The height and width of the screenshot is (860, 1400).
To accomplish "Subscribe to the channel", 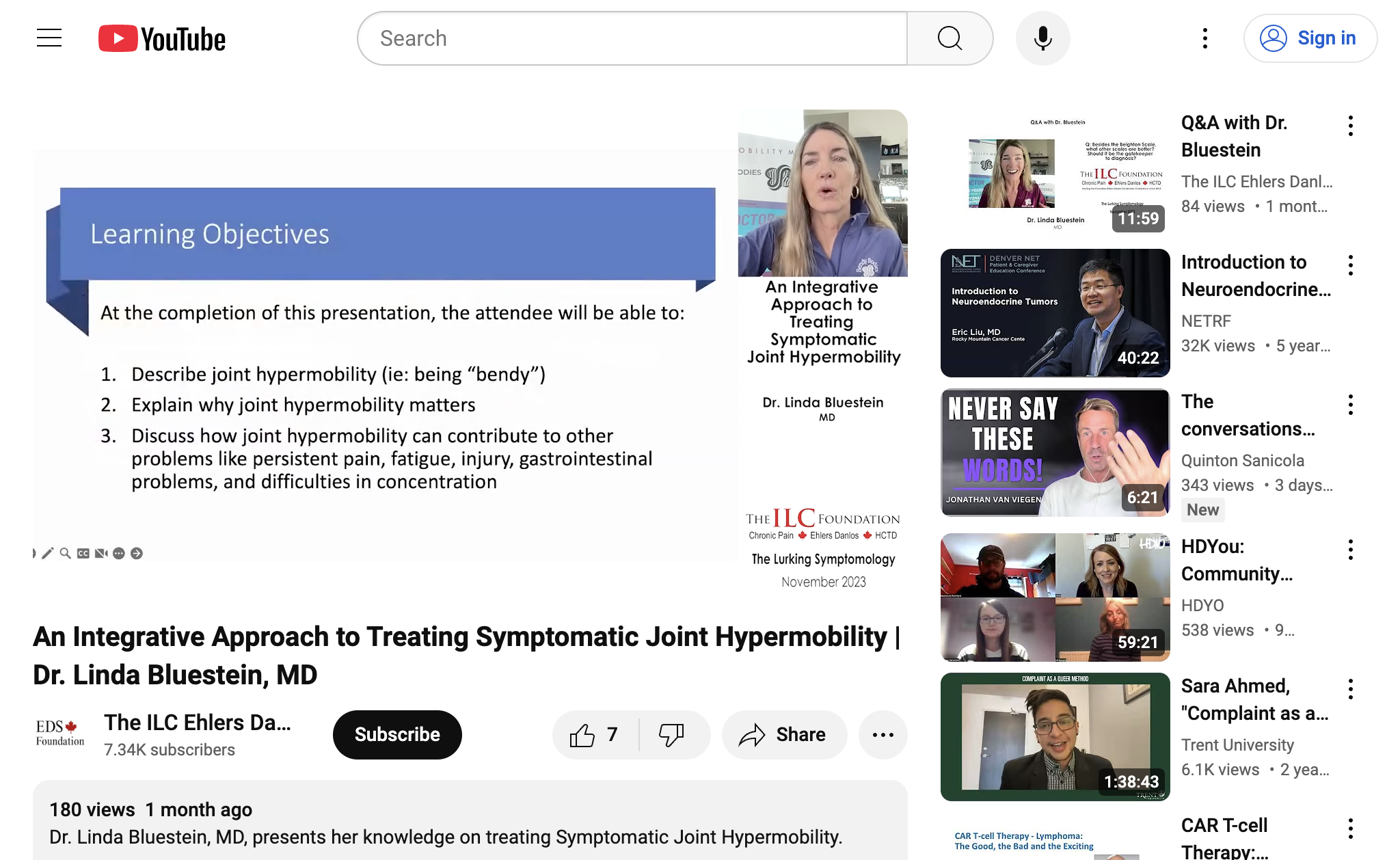I will [397, 734].
